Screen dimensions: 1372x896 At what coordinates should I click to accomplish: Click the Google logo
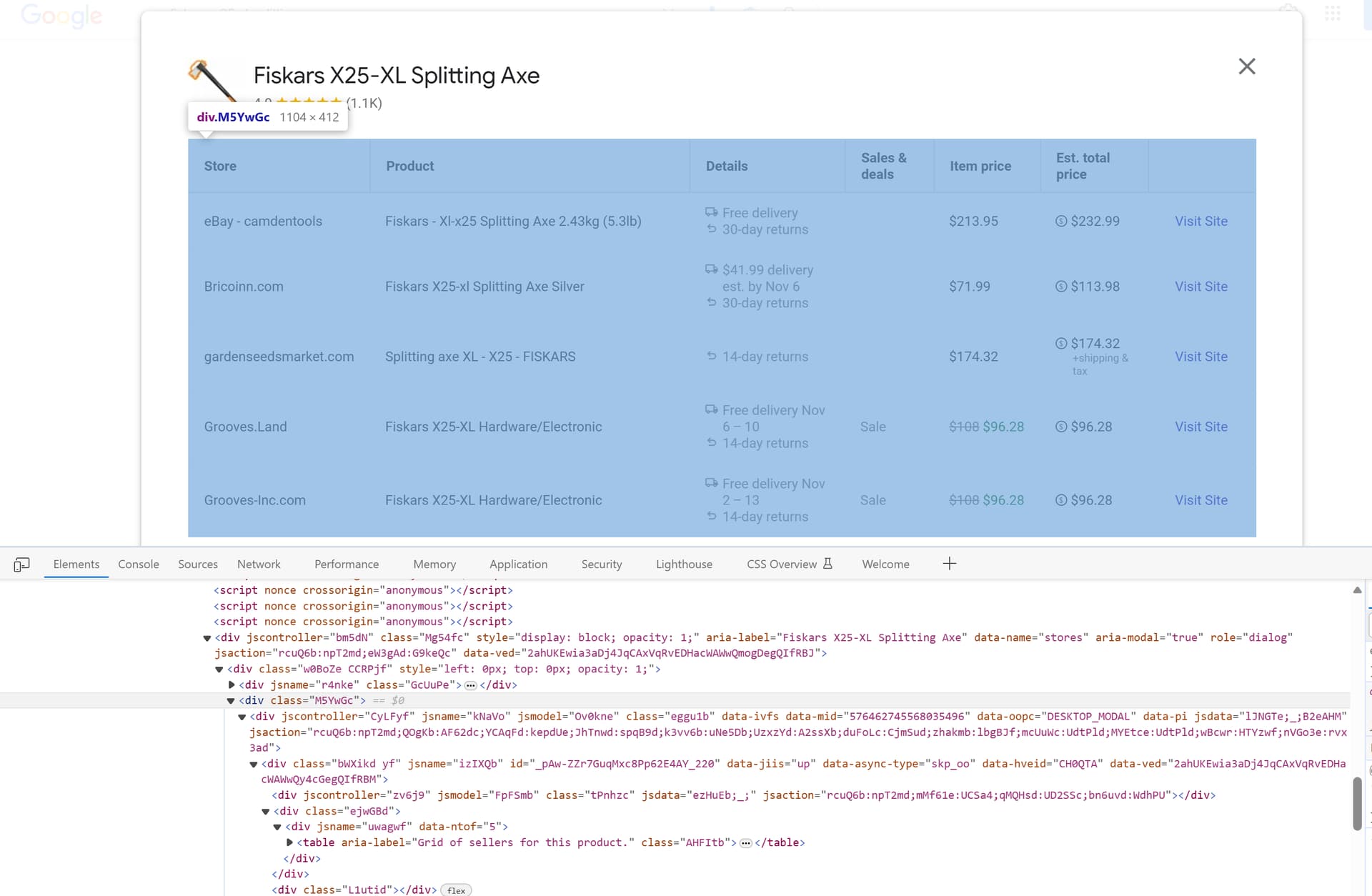(61, 16)
